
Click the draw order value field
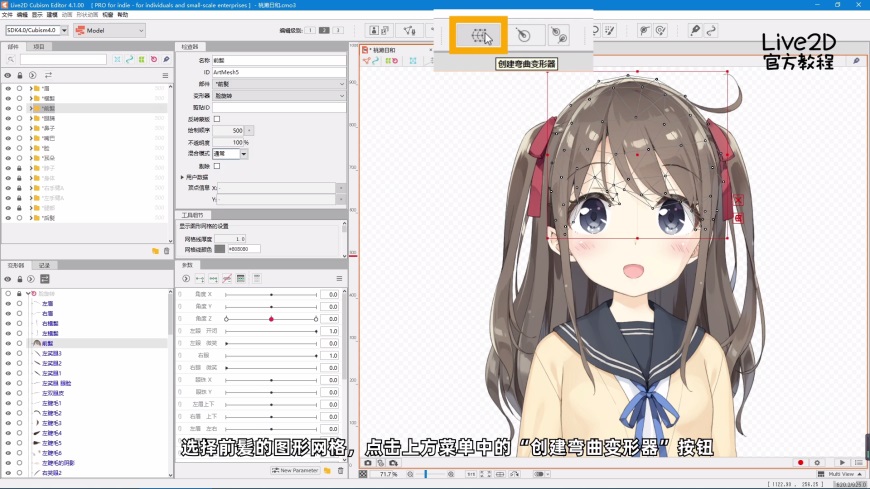(x=228, y=130)
